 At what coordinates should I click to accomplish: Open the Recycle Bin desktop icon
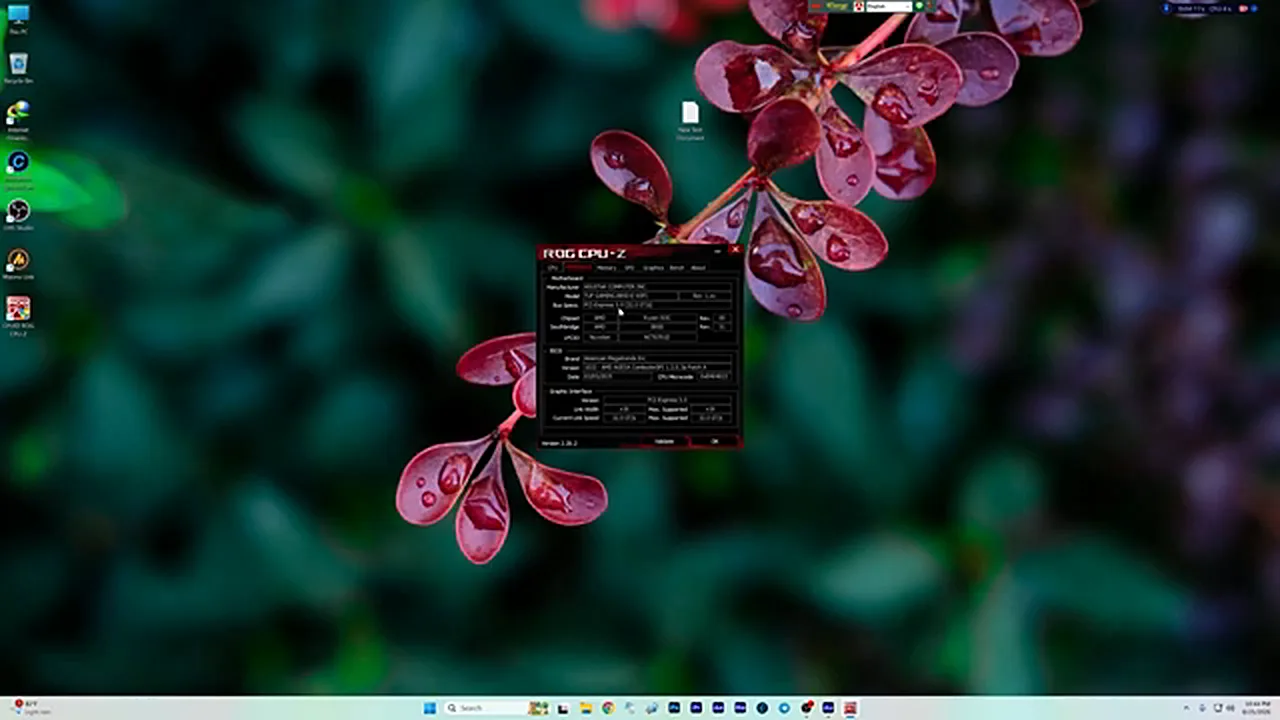(18, 68)
